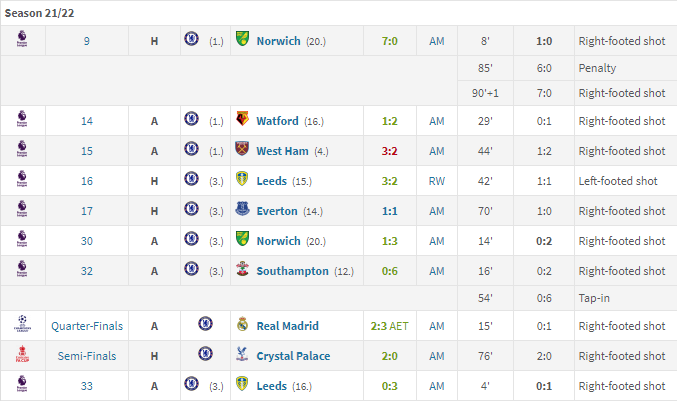Select the Quarter-Finals round link

click(87, 326)
